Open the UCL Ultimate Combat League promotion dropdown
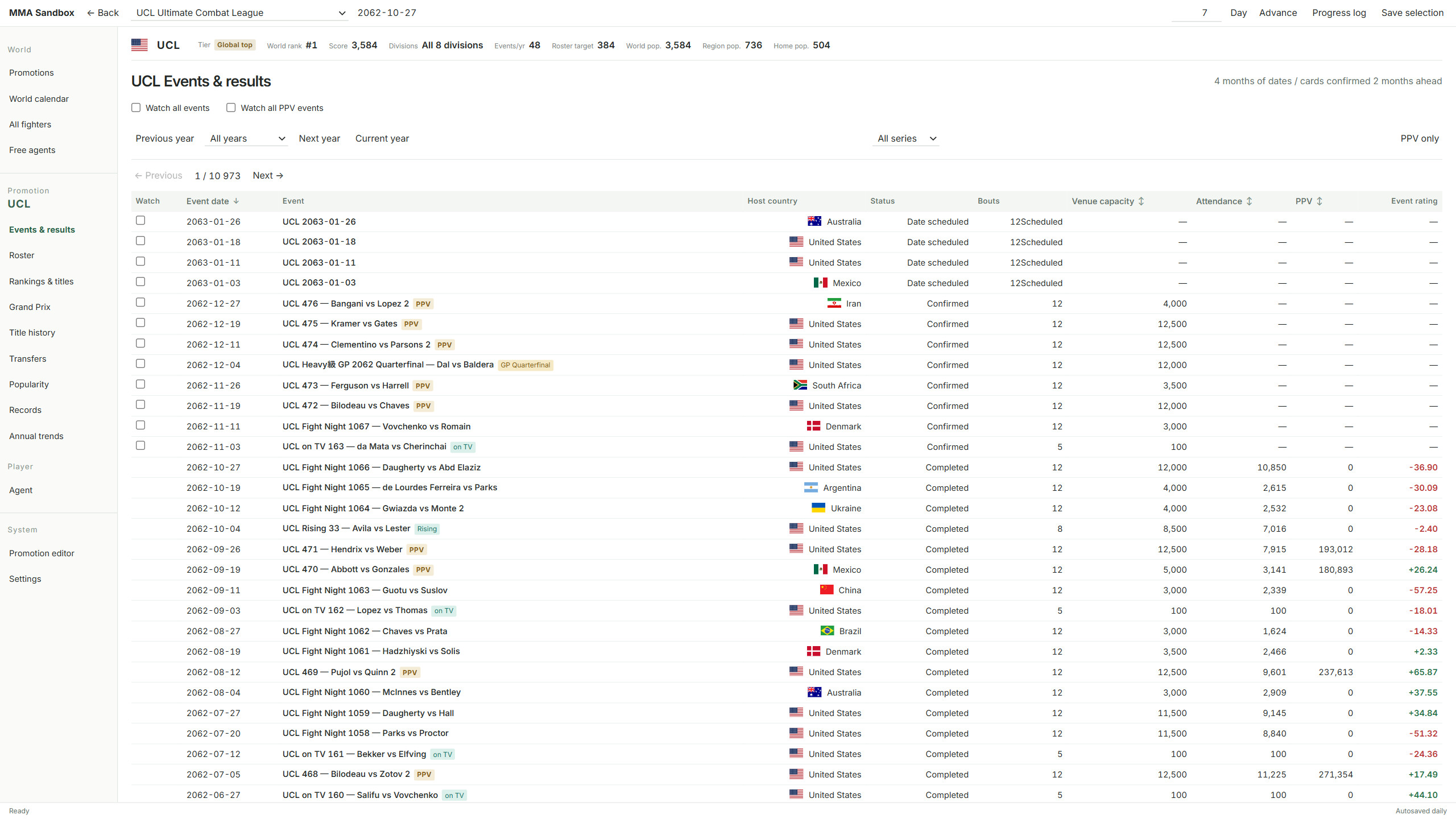The width and height of the screenshot is (1456, 819). (x=239, y=13)
